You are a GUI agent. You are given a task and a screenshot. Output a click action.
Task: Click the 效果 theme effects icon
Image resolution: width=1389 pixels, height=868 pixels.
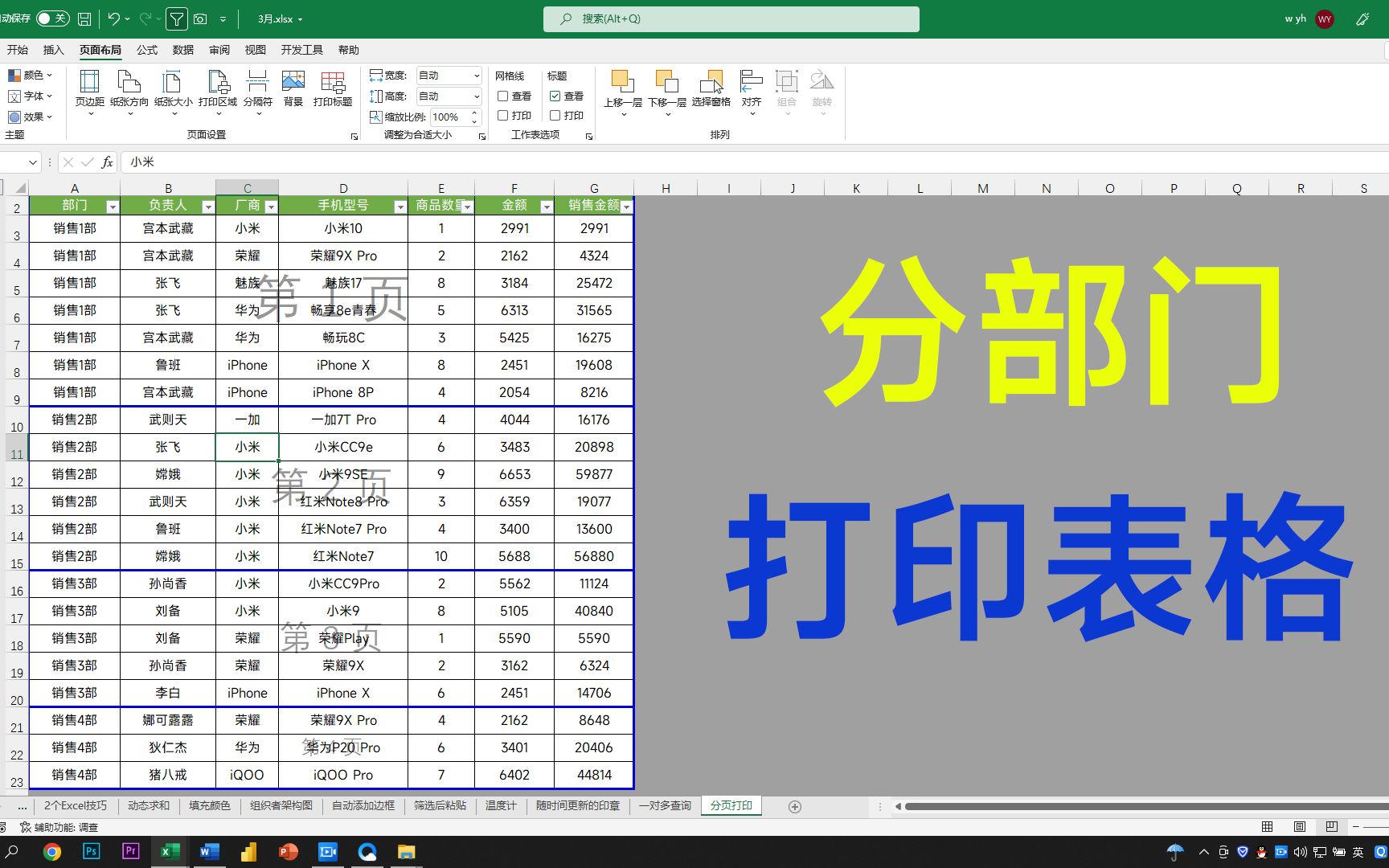[x=14, y=117]
